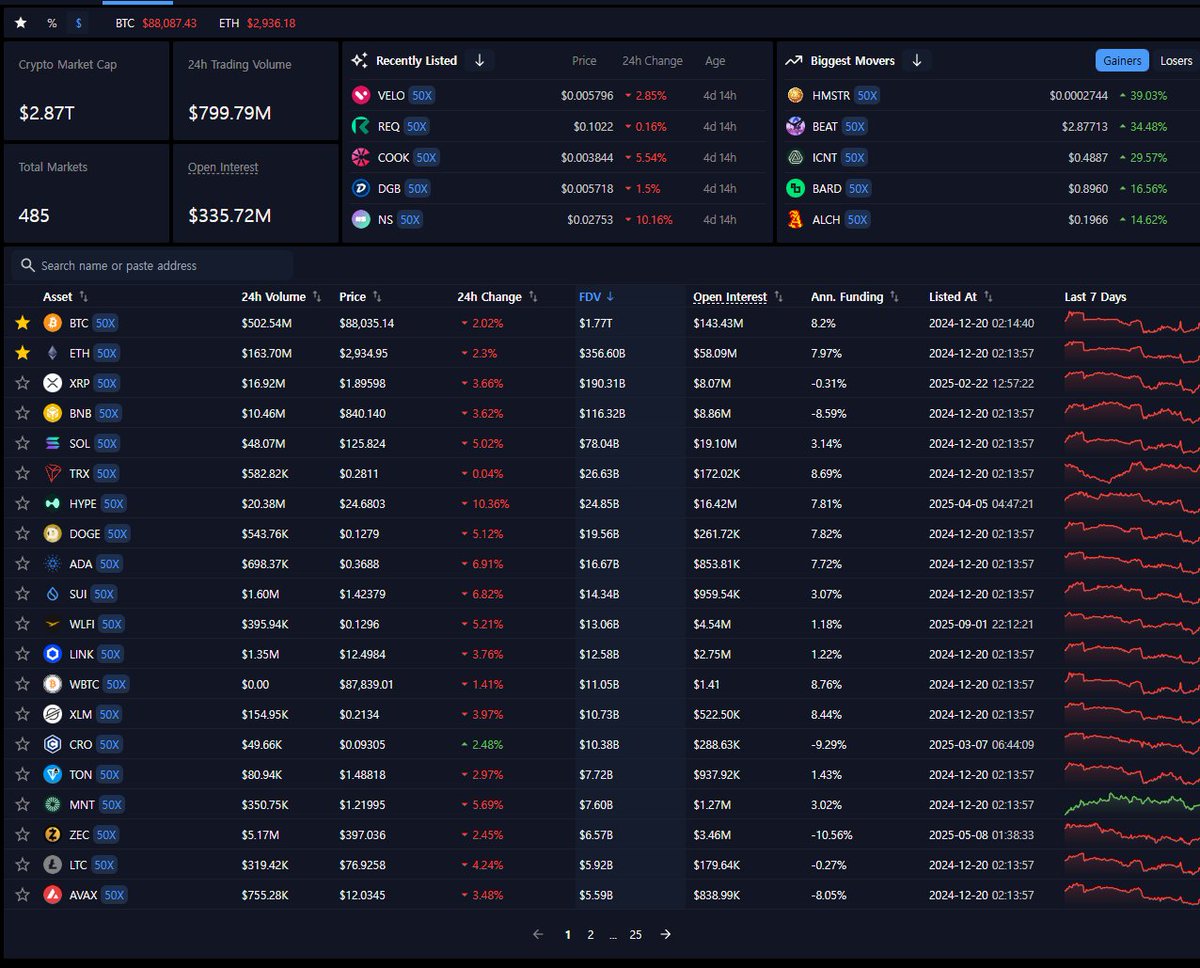Unfavorite BTC using its star
1200x968 pixels.
22,323
